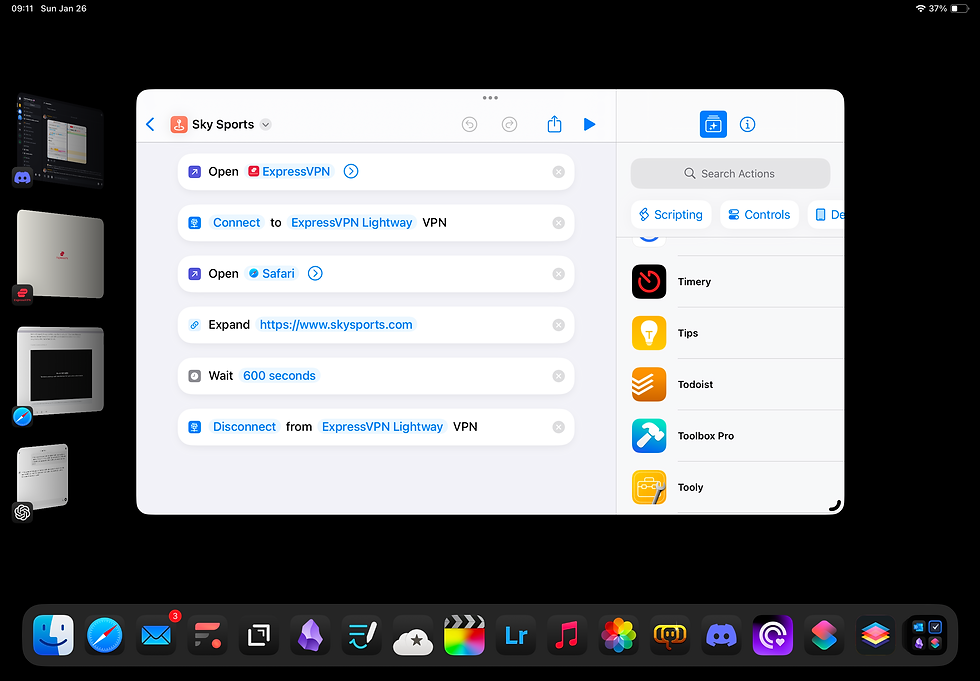Tap the Expand URL action link icon
This screenshot has height=681, width=980.
tap(195, 325)
